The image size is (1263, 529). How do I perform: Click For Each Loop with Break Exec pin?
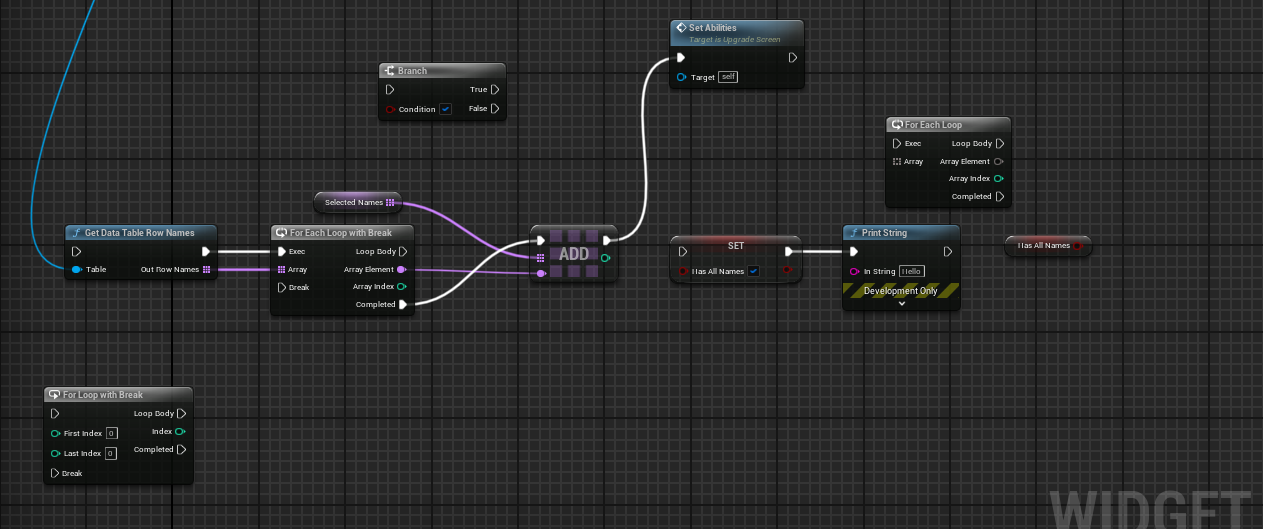point(282,251)
